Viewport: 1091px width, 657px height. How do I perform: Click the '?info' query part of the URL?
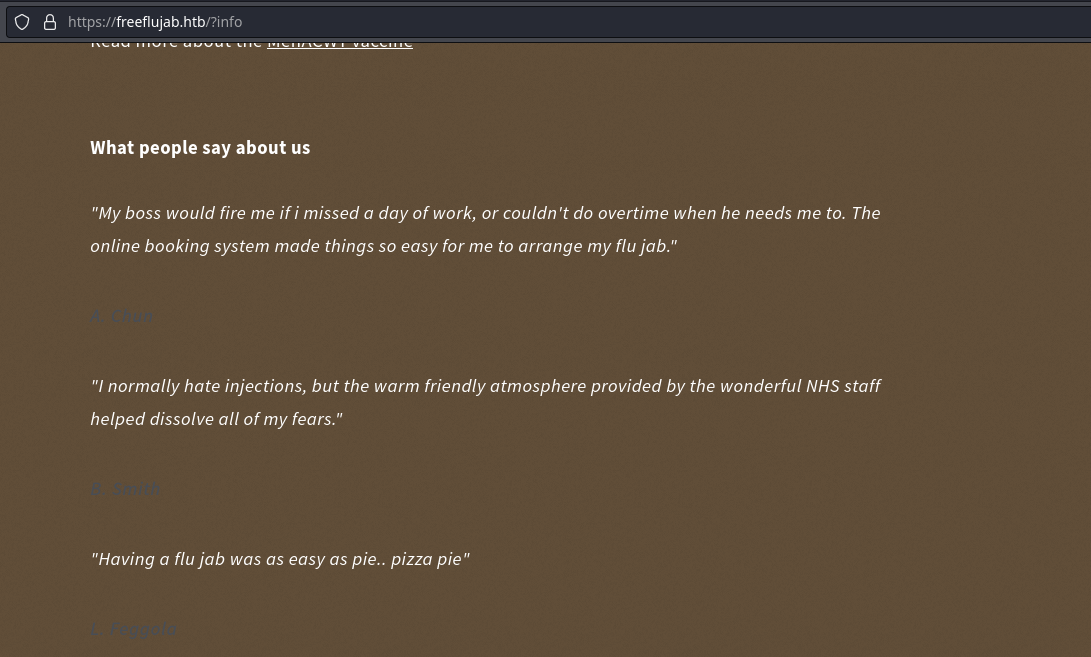[x=226, y=22]
